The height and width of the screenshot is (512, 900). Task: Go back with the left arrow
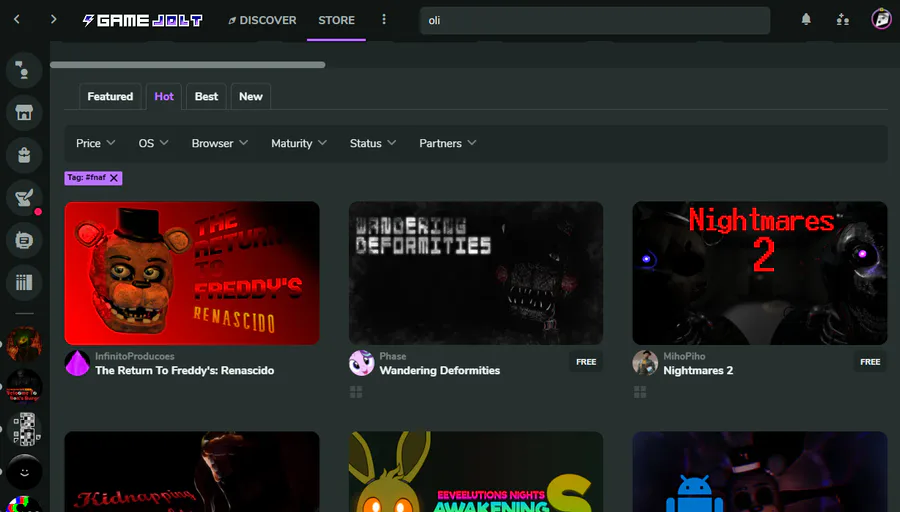[x=17, y=20]
